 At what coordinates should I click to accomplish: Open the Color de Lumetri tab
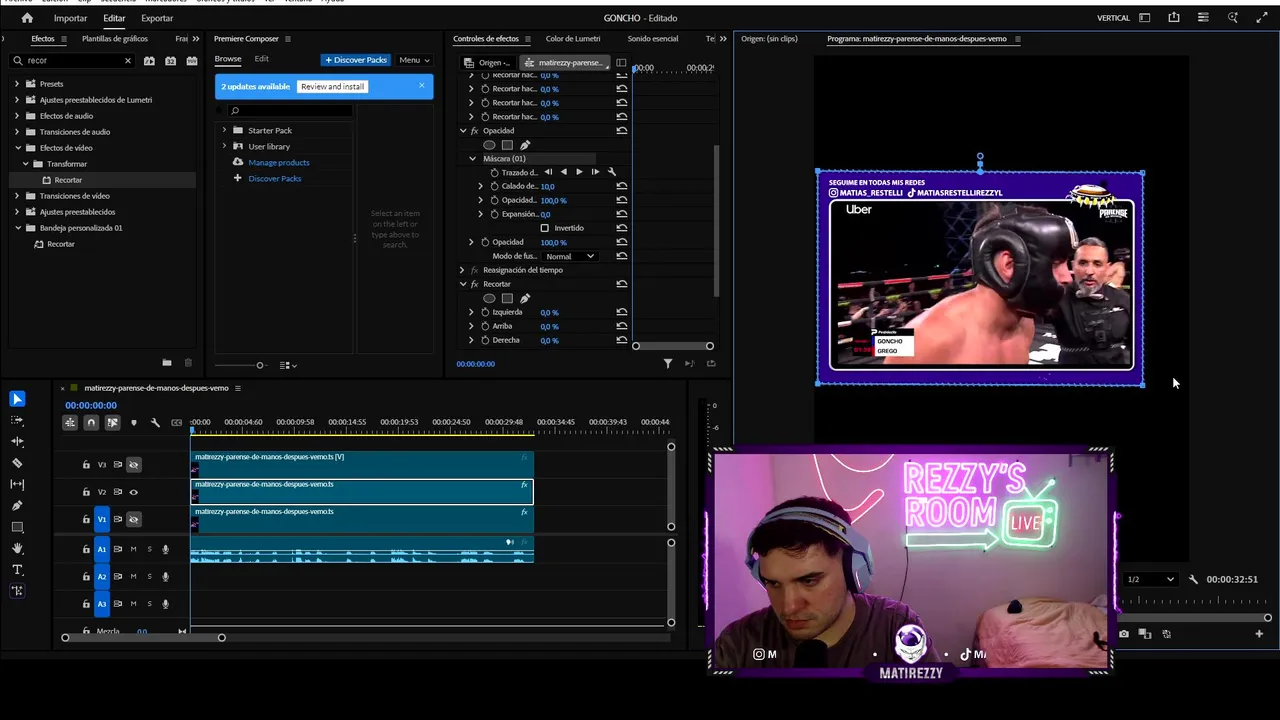click(x=573, y=39)
